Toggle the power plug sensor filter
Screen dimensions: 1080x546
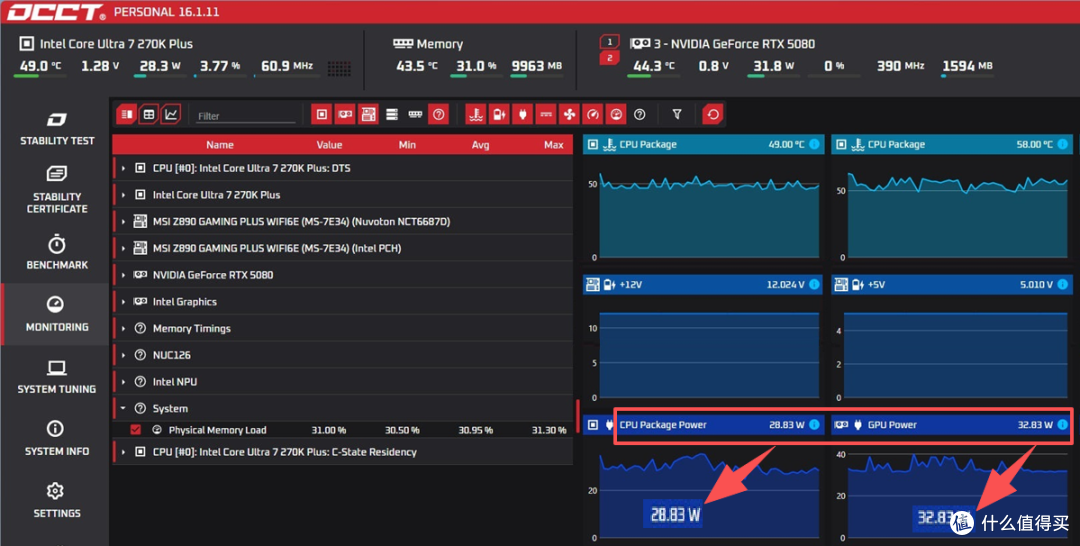[x=523, y=114]
